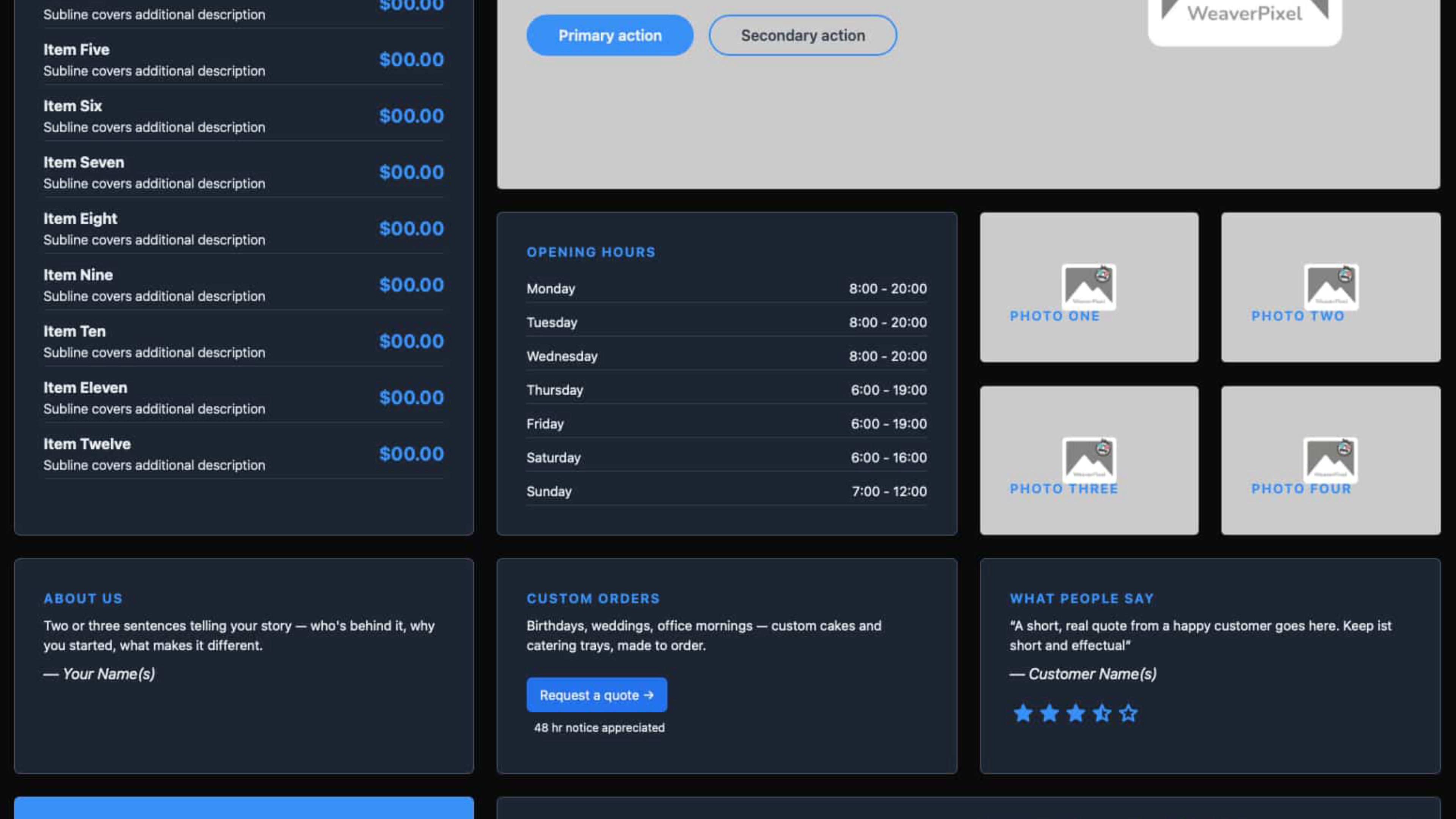
Task: Select the Tuesday row label
Action: [552, 323]
